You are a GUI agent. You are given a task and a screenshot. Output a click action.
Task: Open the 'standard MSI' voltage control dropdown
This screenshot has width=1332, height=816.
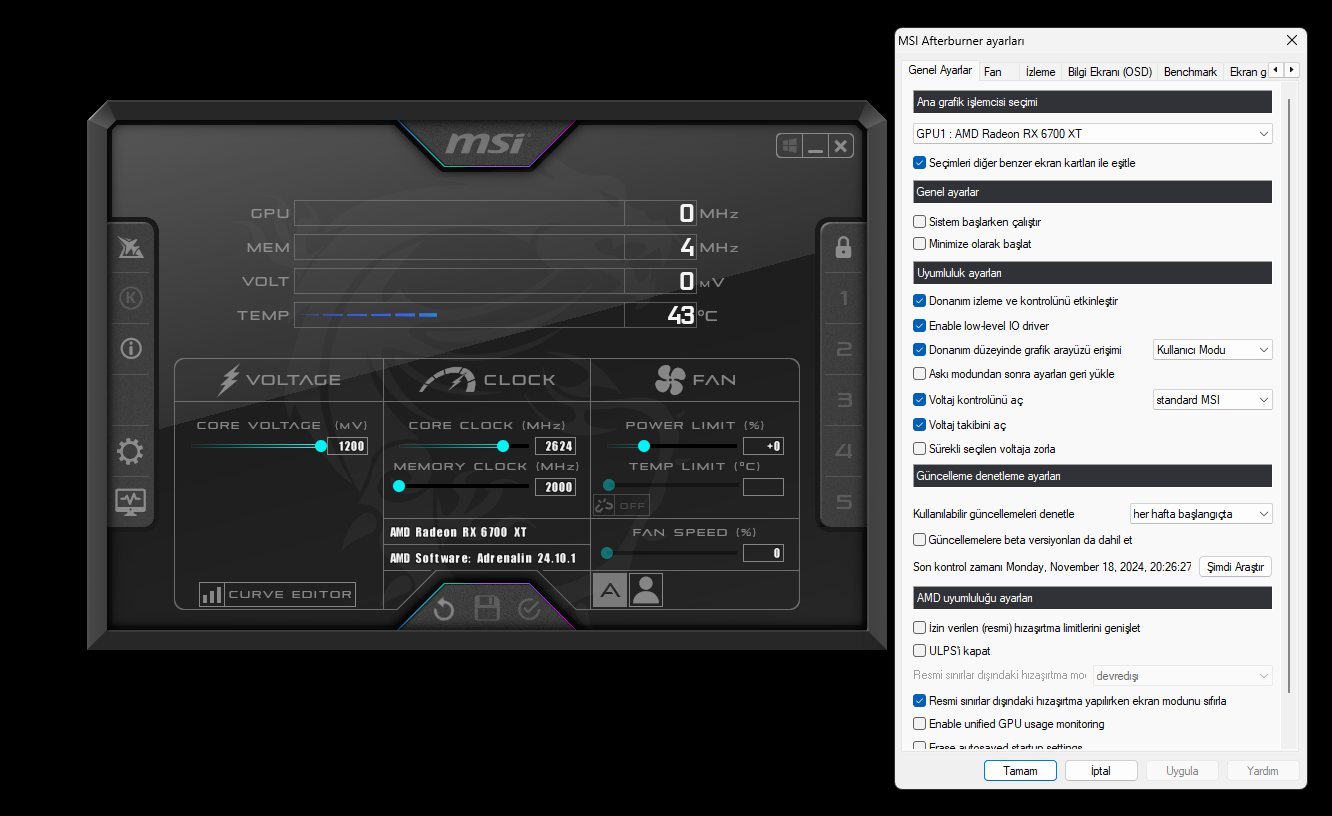point(1213,400)
